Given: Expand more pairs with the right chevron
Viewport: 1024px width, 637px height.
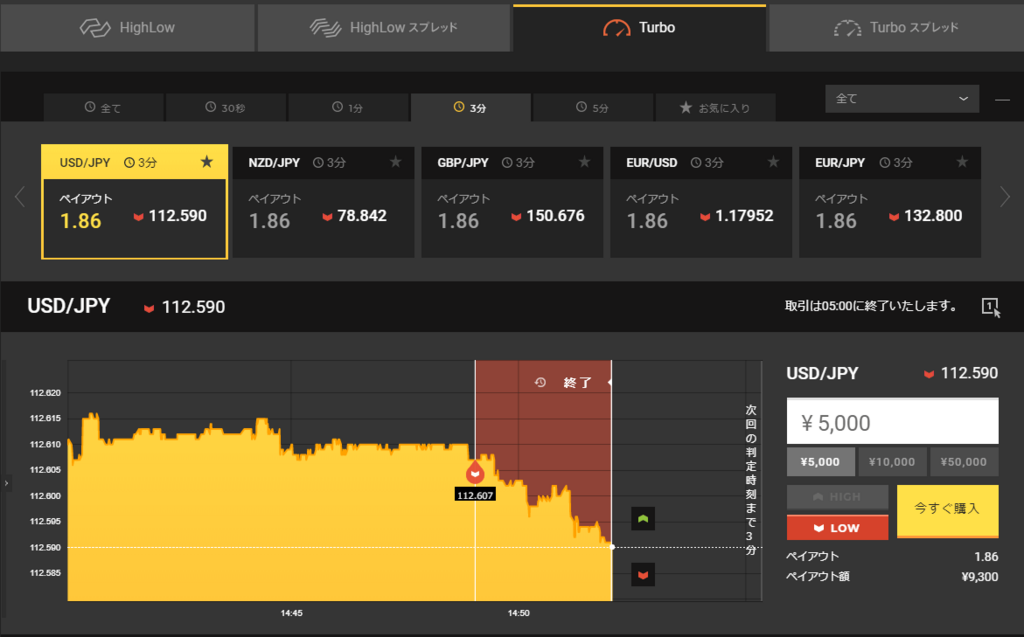Looking at the screenshot, I should pyautogui.click(x=1007, y=197).
